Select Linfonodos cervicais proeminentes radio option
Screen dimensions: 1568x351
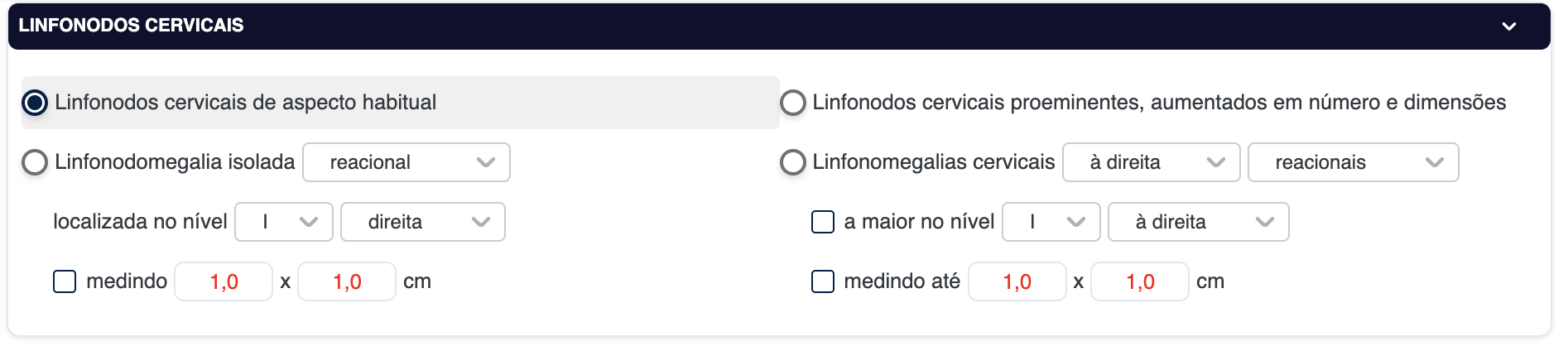point(793,103)
